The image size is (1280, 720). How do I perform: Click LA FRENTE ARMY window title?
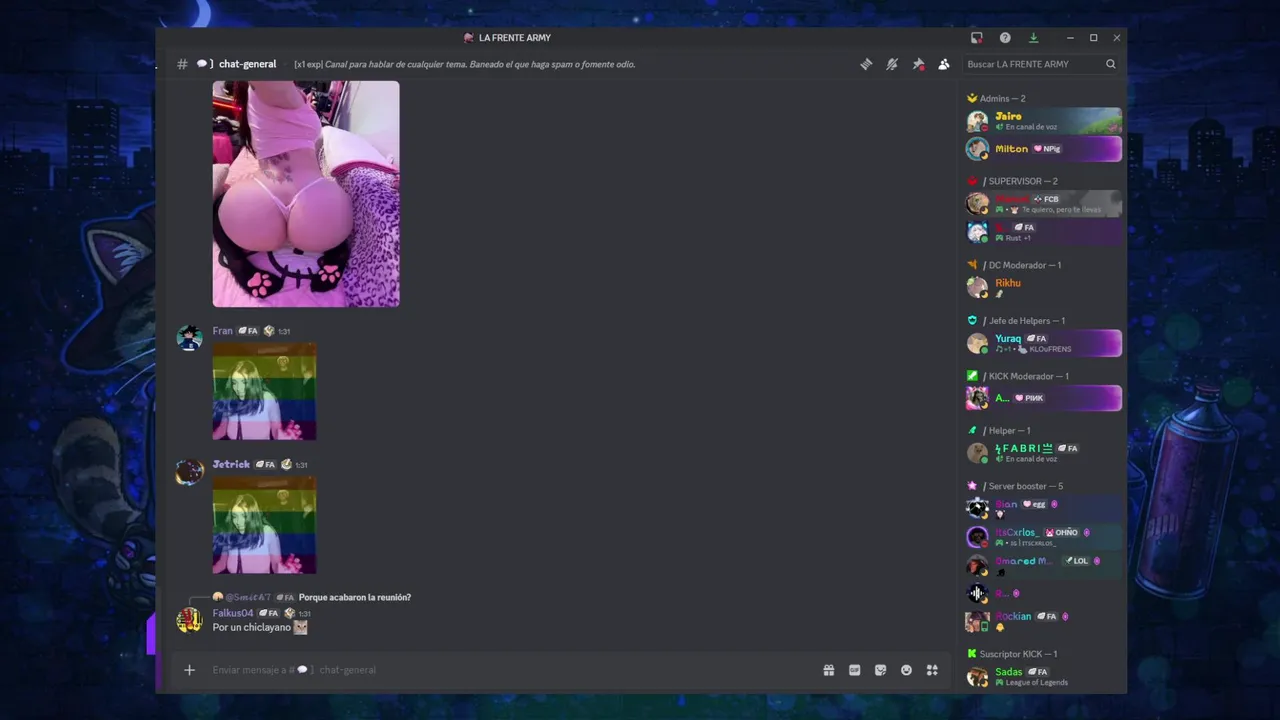click(x=515, y=38)
